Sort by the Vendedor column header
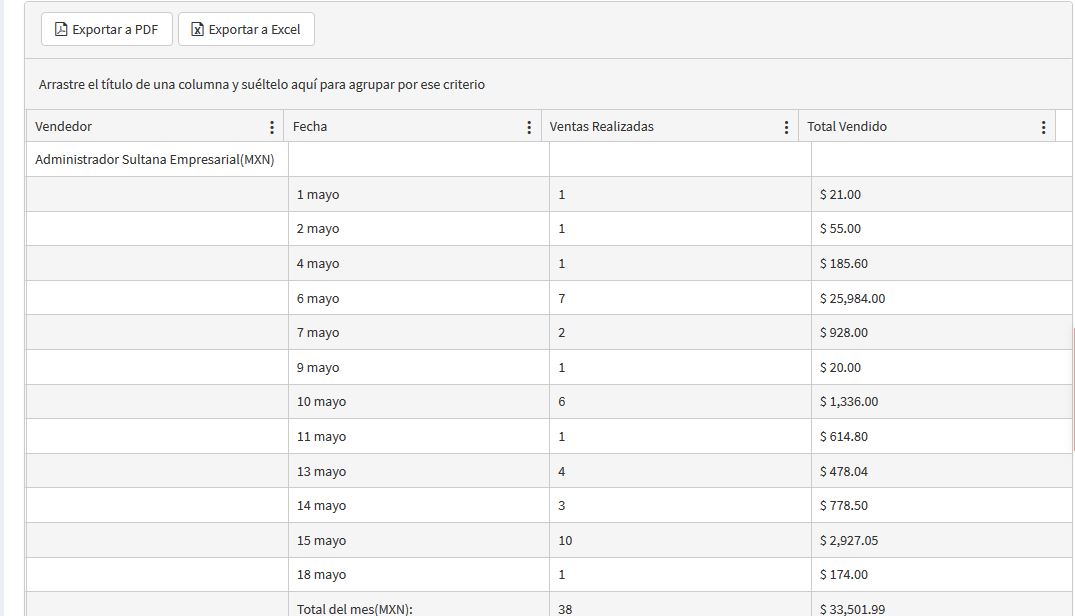The width and height of the screenshot is (1075, 616). click(x=64, y=127)
